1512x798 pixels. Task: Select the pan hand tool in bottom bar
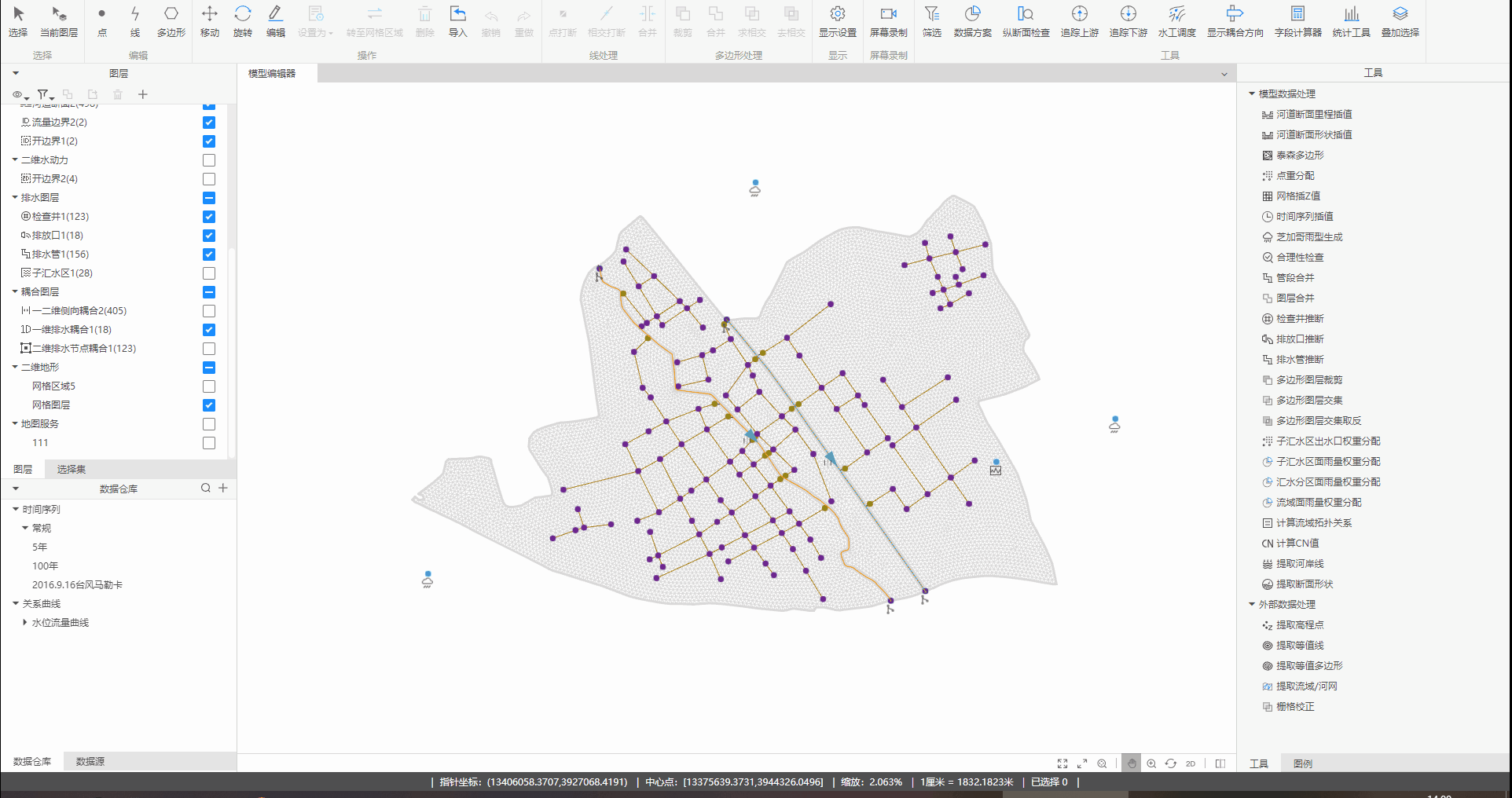pos(1132,763)
